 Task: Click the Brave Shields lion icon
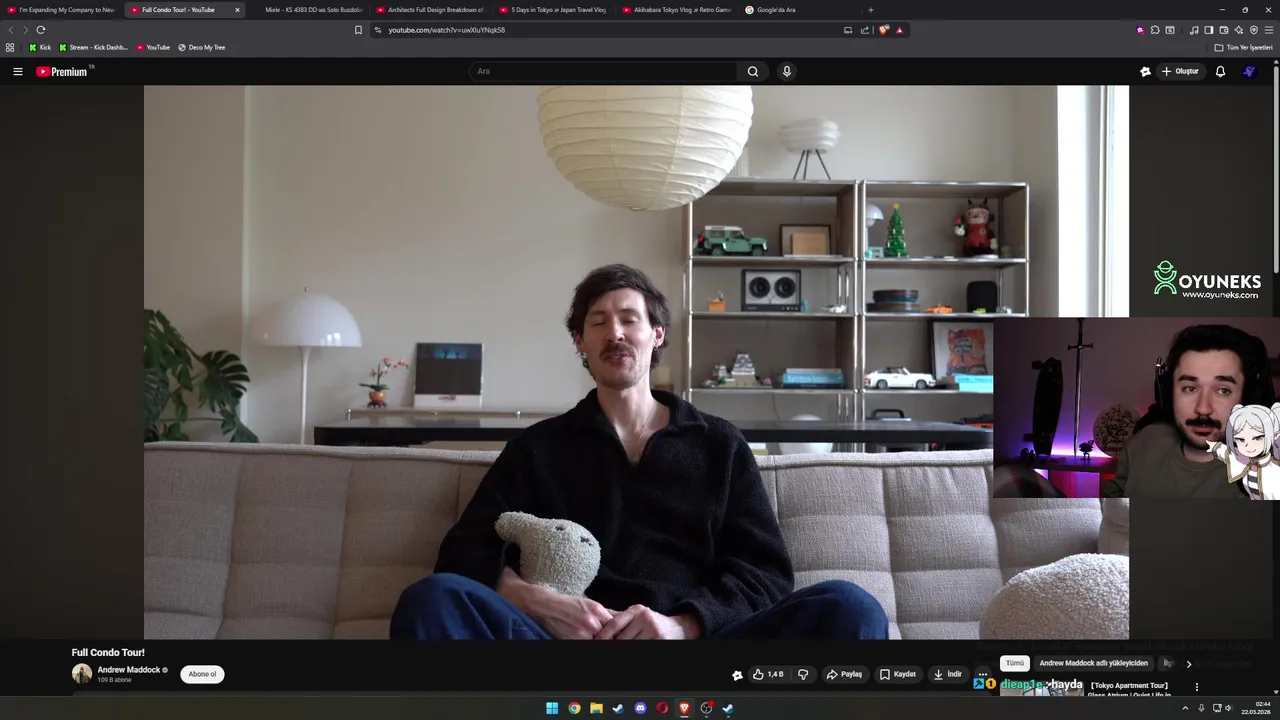(884, 30)
